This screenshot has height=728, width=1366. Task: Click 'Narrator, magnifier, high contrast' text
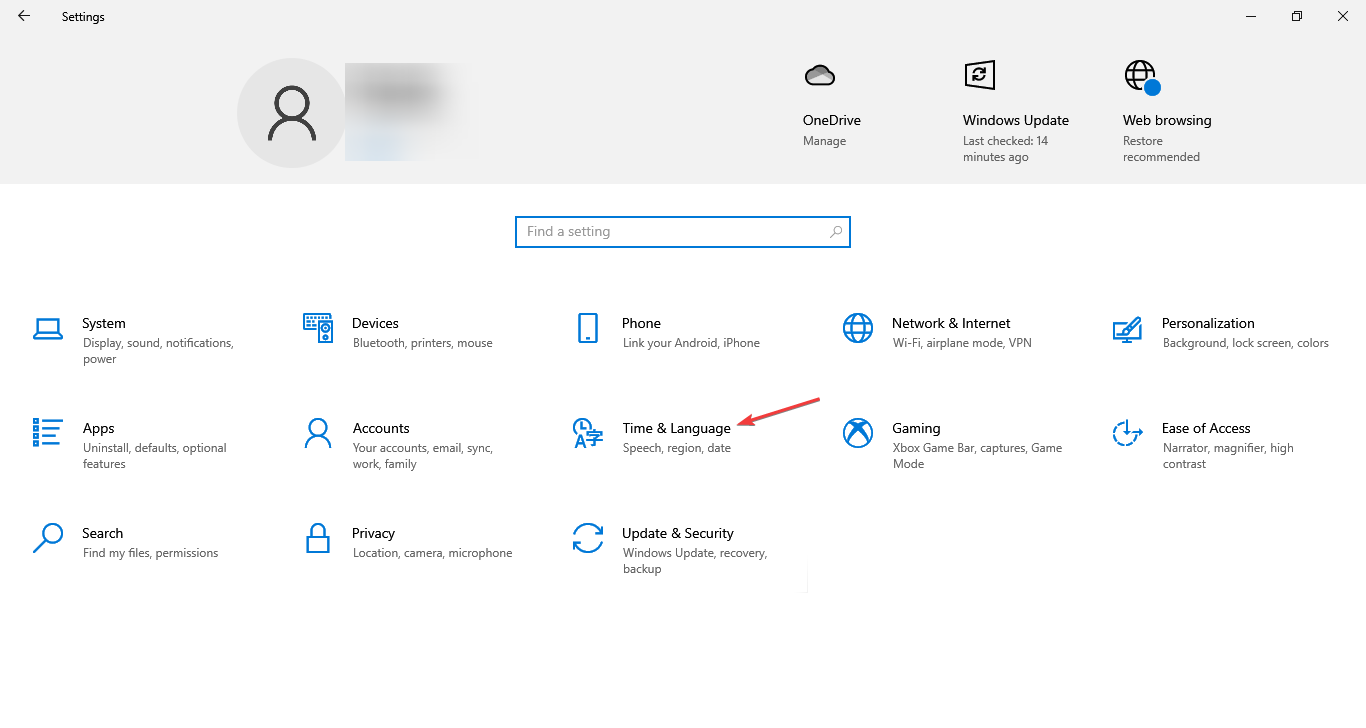point(1228,456)
